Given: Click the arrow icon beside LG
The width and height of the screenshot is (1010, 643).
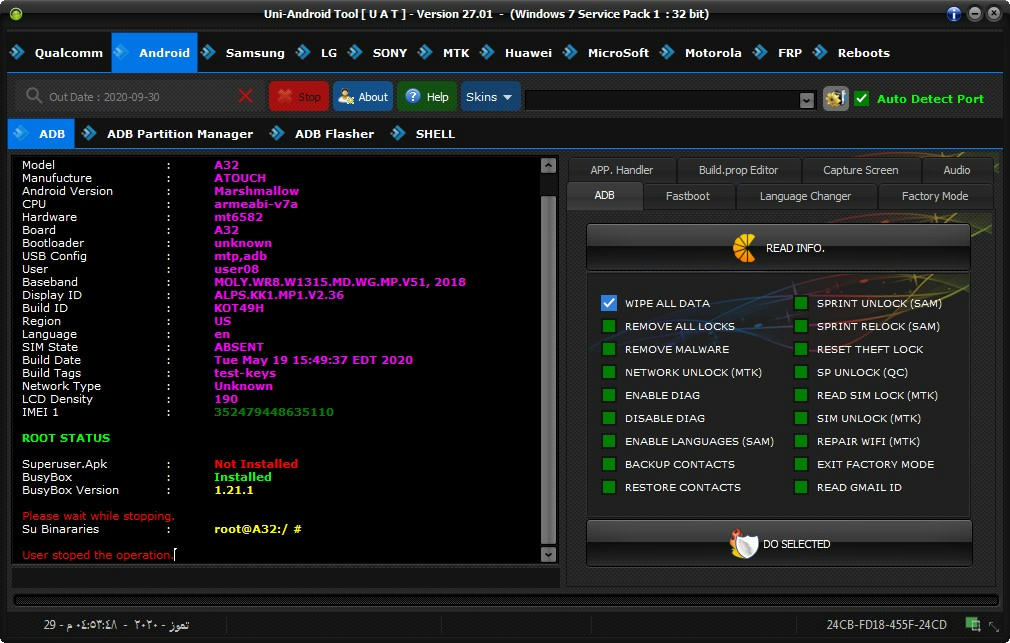Looking at the screenshot, I should point(303,52).
